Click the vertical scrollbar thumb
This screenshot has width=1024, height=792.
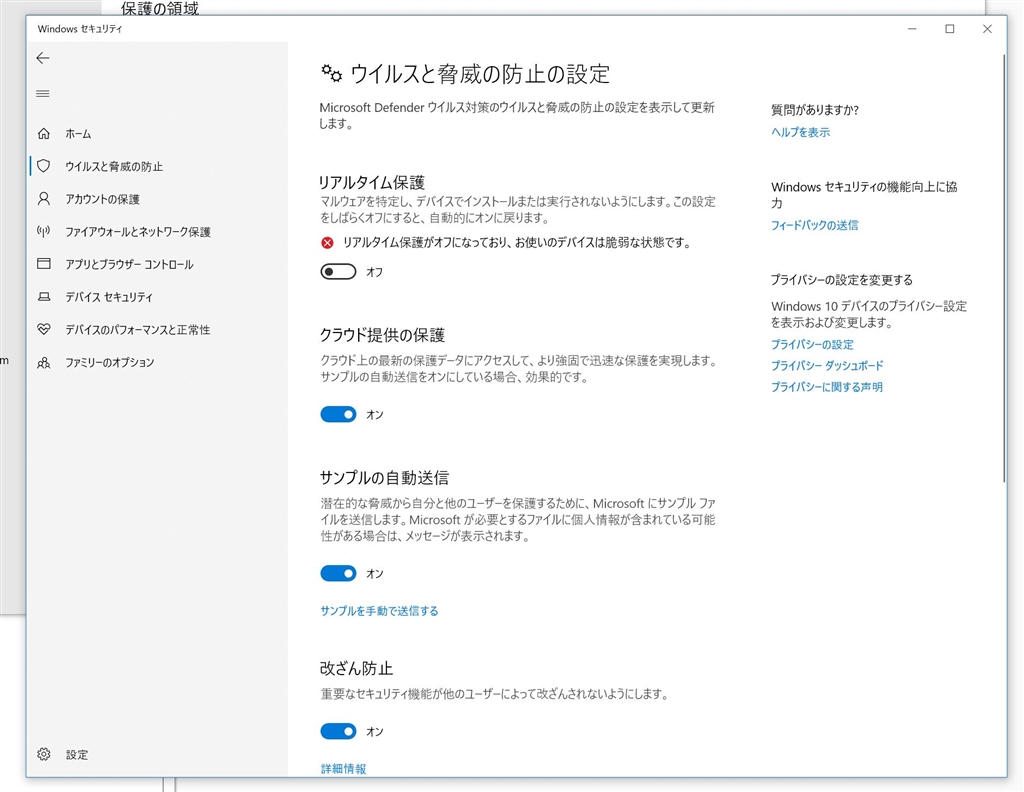coord(1004,268)
